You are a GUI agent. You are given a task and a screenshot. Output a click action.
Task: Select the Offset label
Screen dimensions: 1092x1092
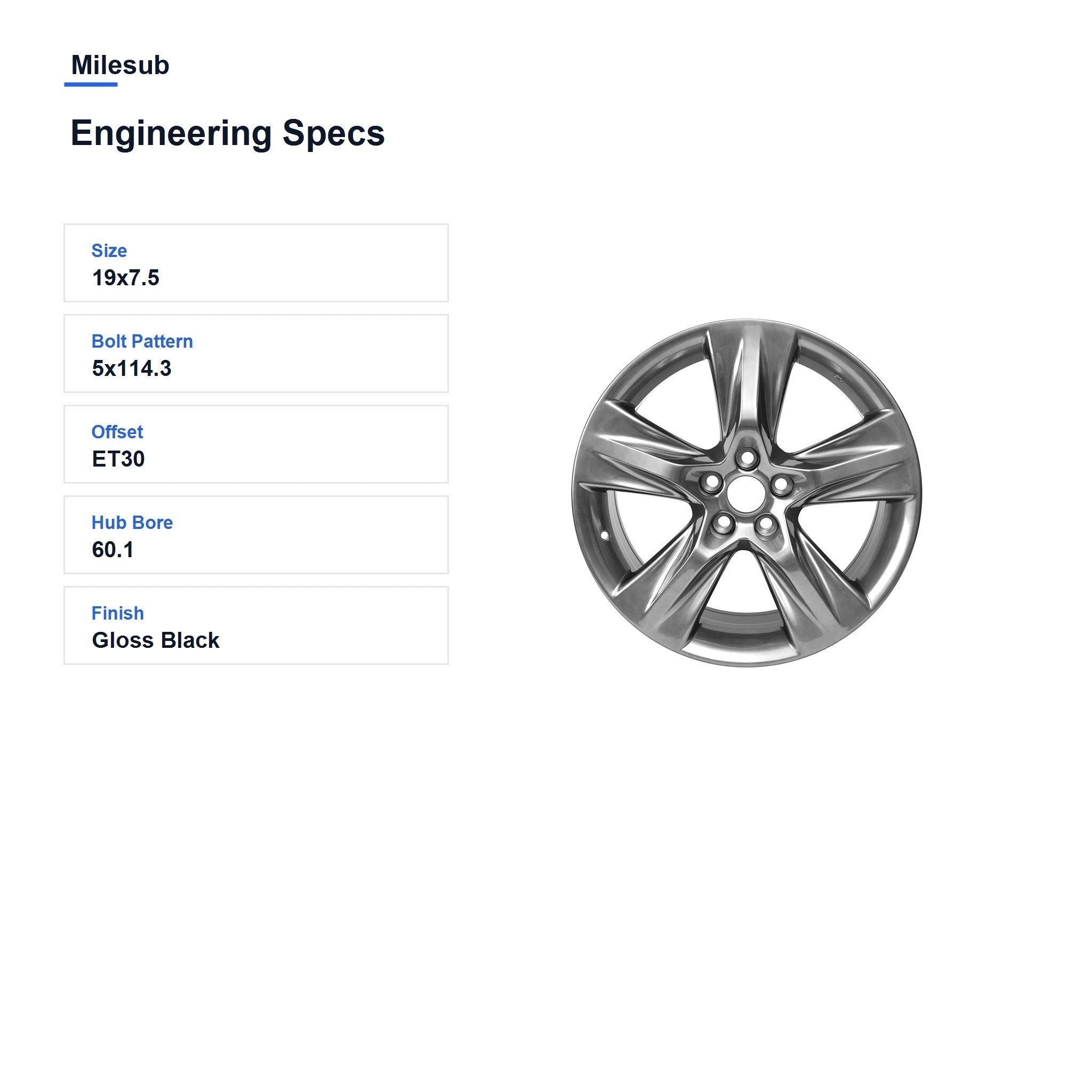(117, 432)
